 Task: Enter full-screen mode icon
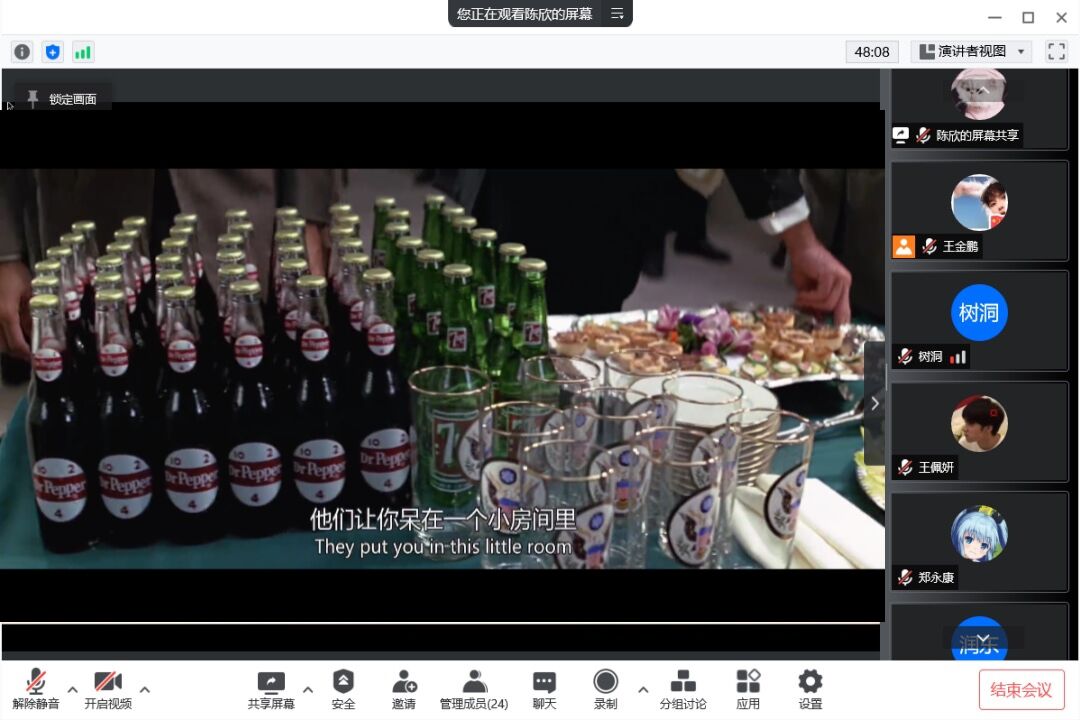point(1056,52)
